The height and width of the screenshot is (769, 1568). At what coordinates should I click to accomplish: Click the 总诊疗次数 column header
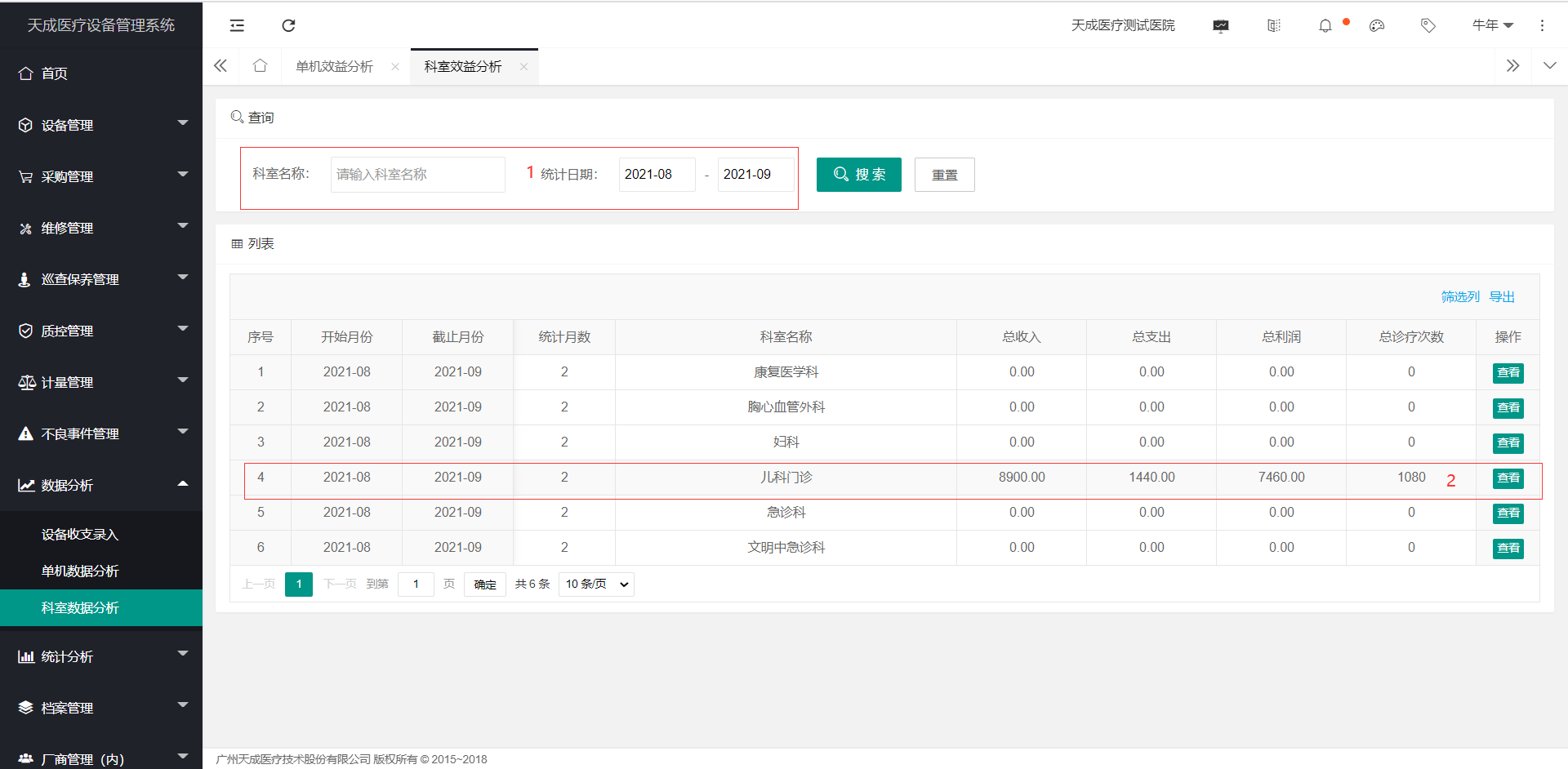[1411, 337]
